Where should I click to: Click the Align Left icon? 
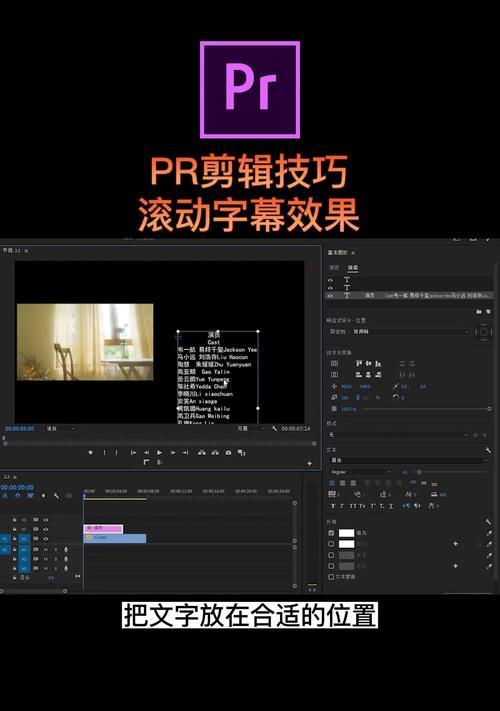click(x=359, y=375)
